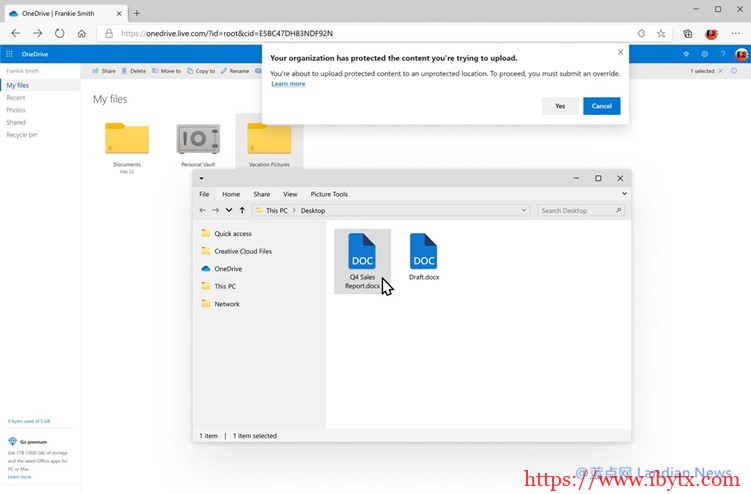Viewport: 751px width, 494px height.
Task: Expand the Explorer recent locations dropdown
Action: (x=229, y=211)
